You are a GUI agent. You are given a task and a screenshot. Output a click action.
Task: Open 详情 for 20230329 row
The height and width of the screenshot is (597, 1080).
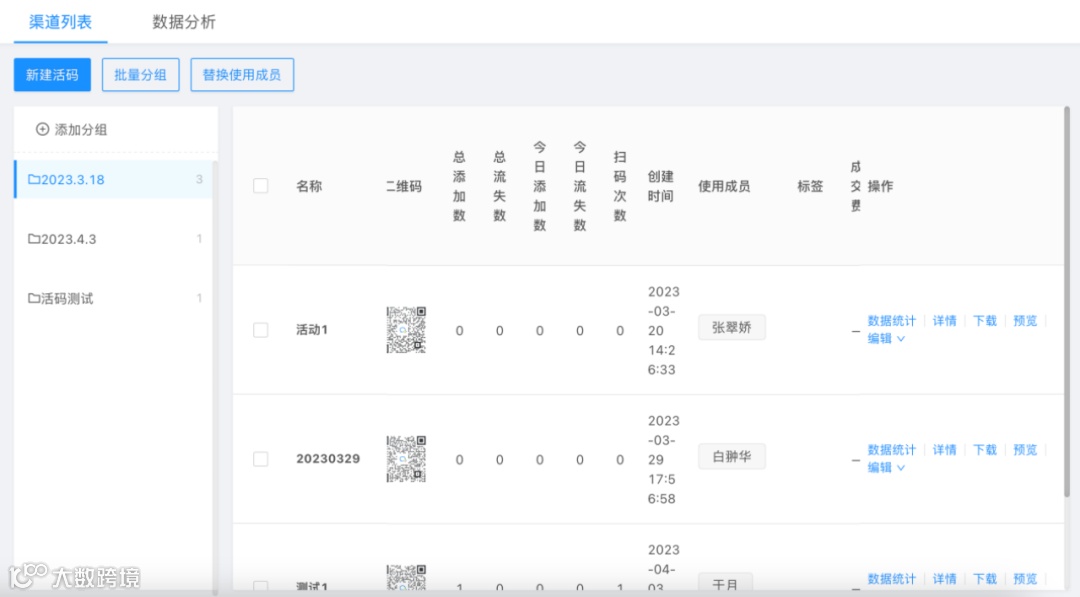pos(944,450)
